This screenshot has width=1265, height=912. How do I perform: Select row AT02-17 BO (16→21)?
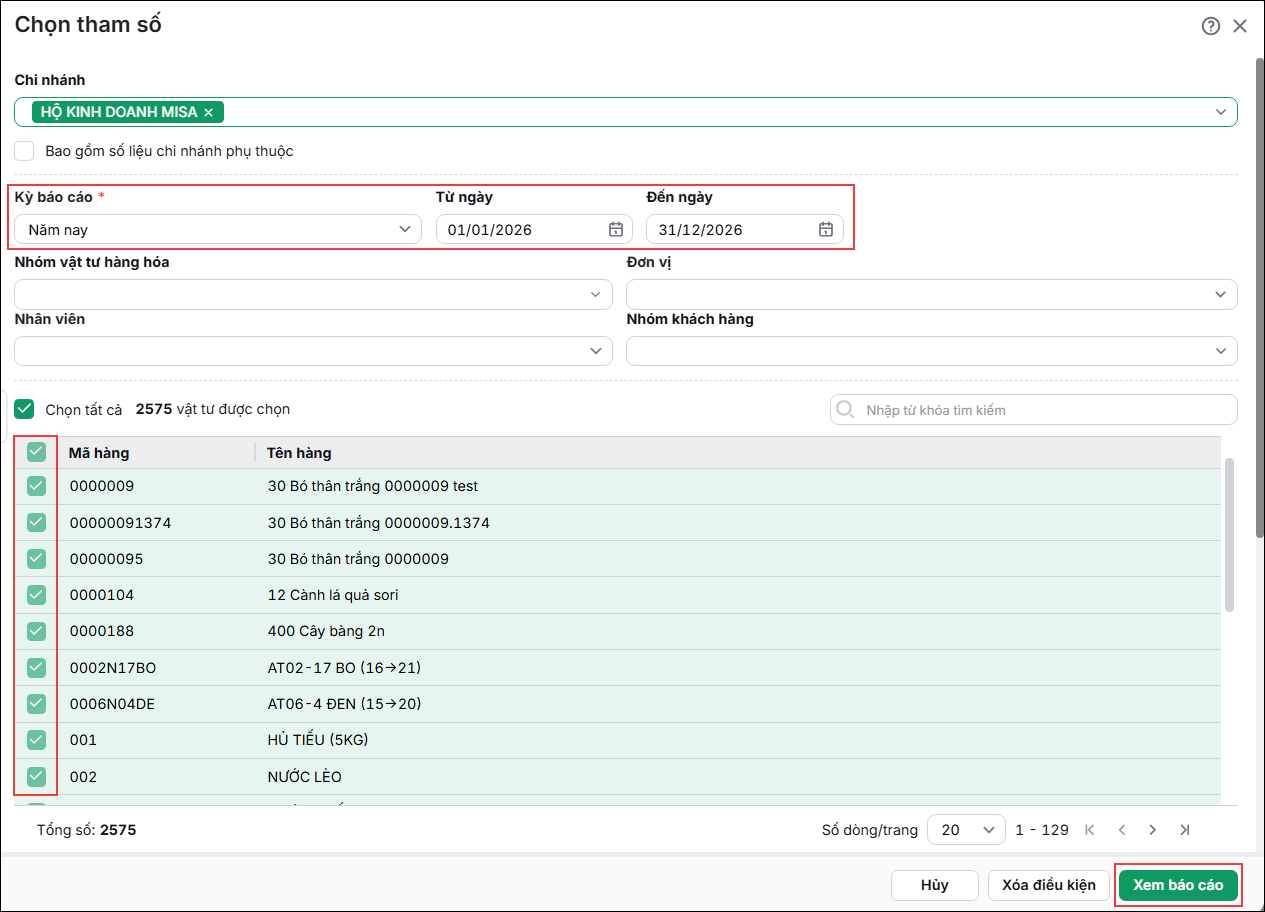point(618,667)
